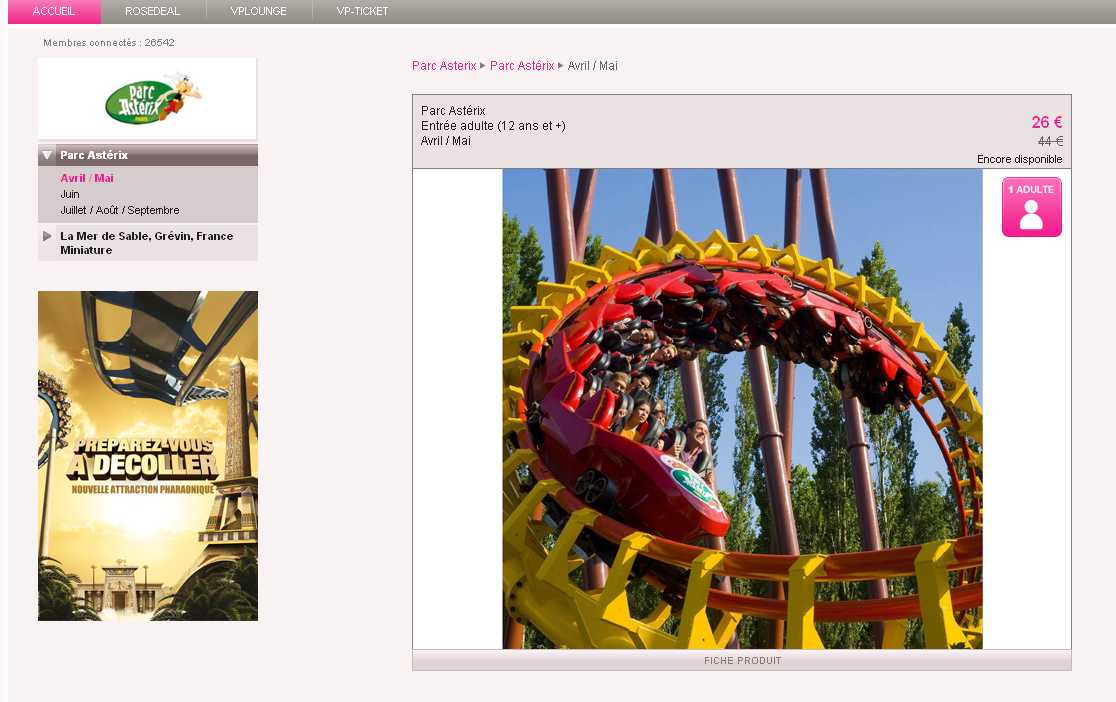Open the FICHE PRODUIT bar

(742, 661)
